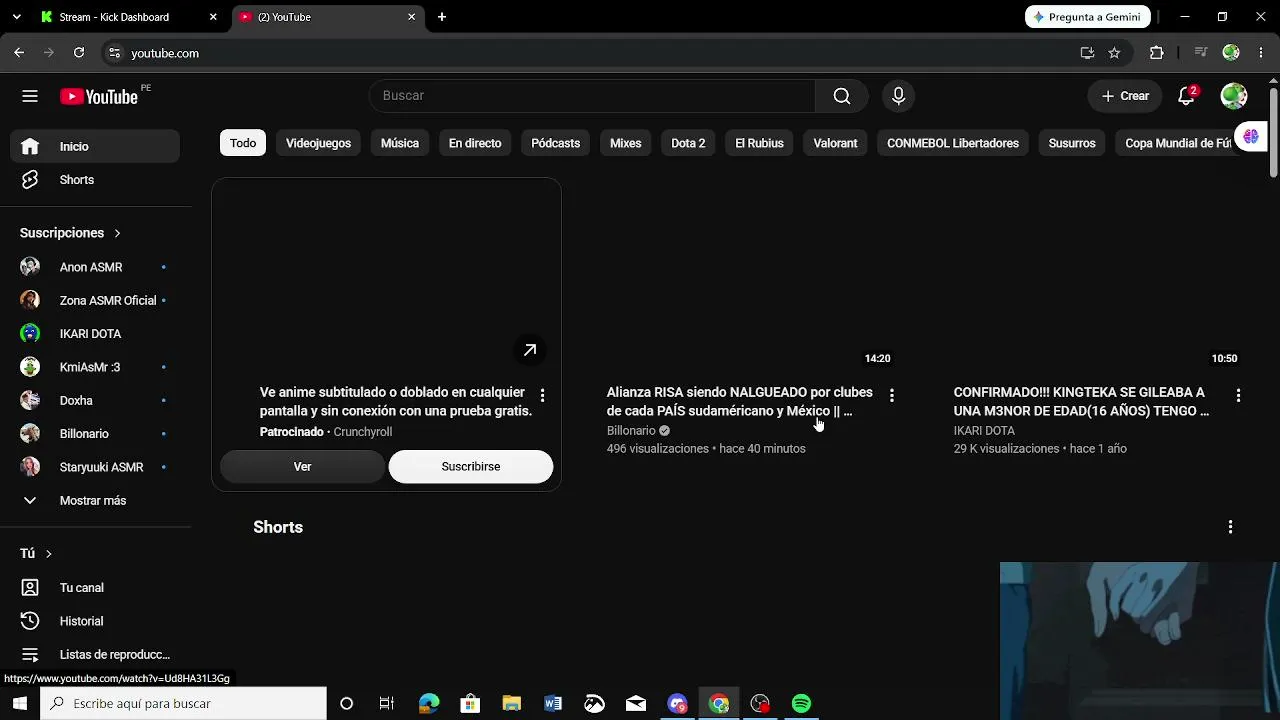Click the page vertical scrollbar
1280x720 pixels.
coord(1273,134)
